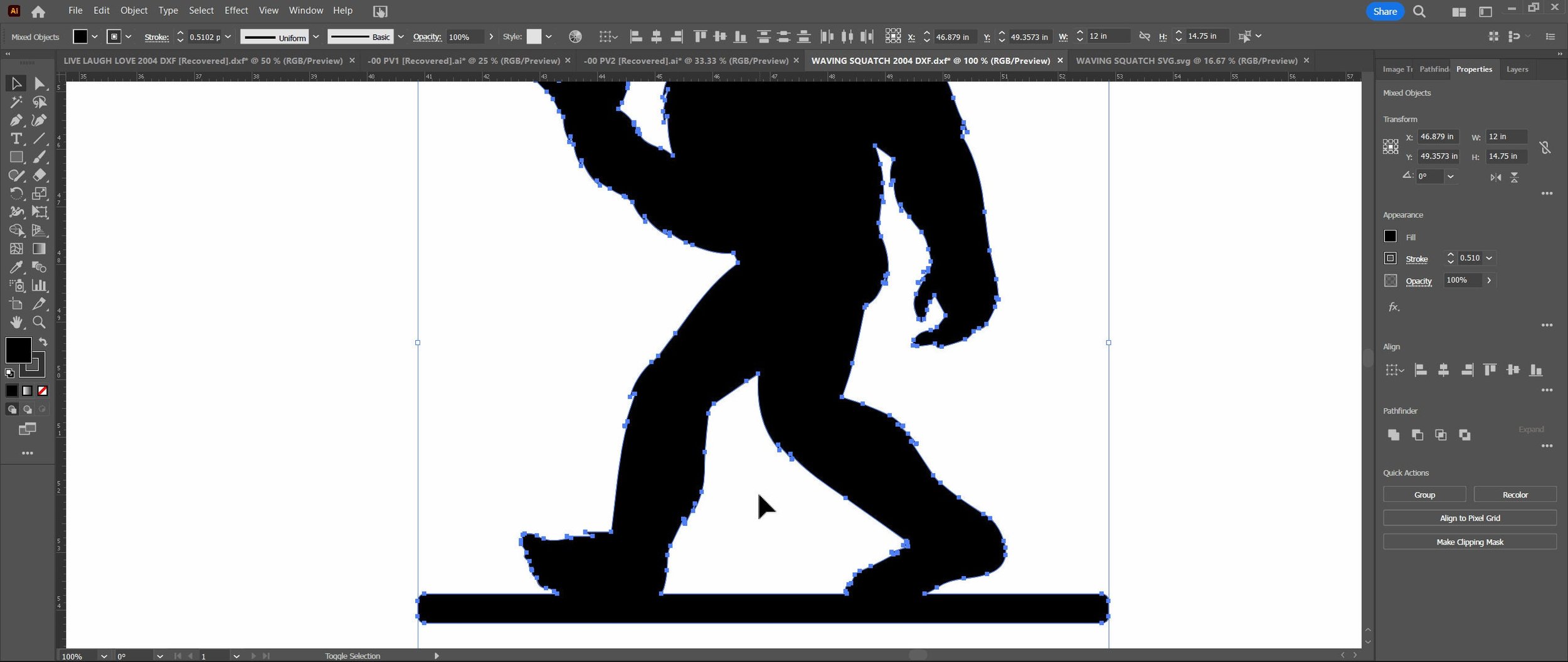Switch to WAVING SQUATCH SVG.svg tab
1568x662 pixels.
coord(1187,61)
